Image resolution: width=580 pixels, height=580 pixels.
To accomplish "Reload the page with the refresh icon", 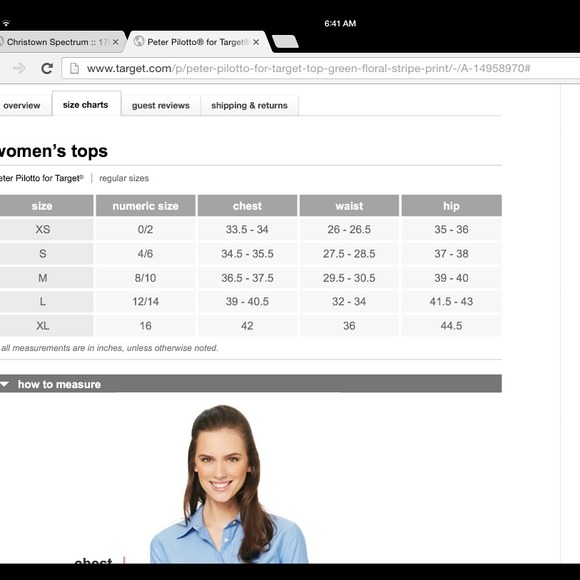I will (x=47, y=68).
